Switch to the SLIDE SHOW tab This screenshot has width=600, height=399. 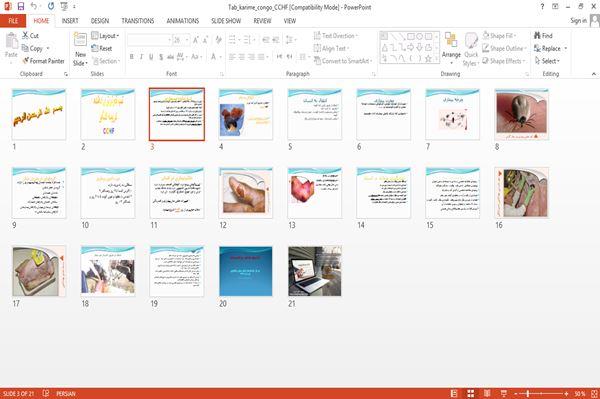coord(226,21)
